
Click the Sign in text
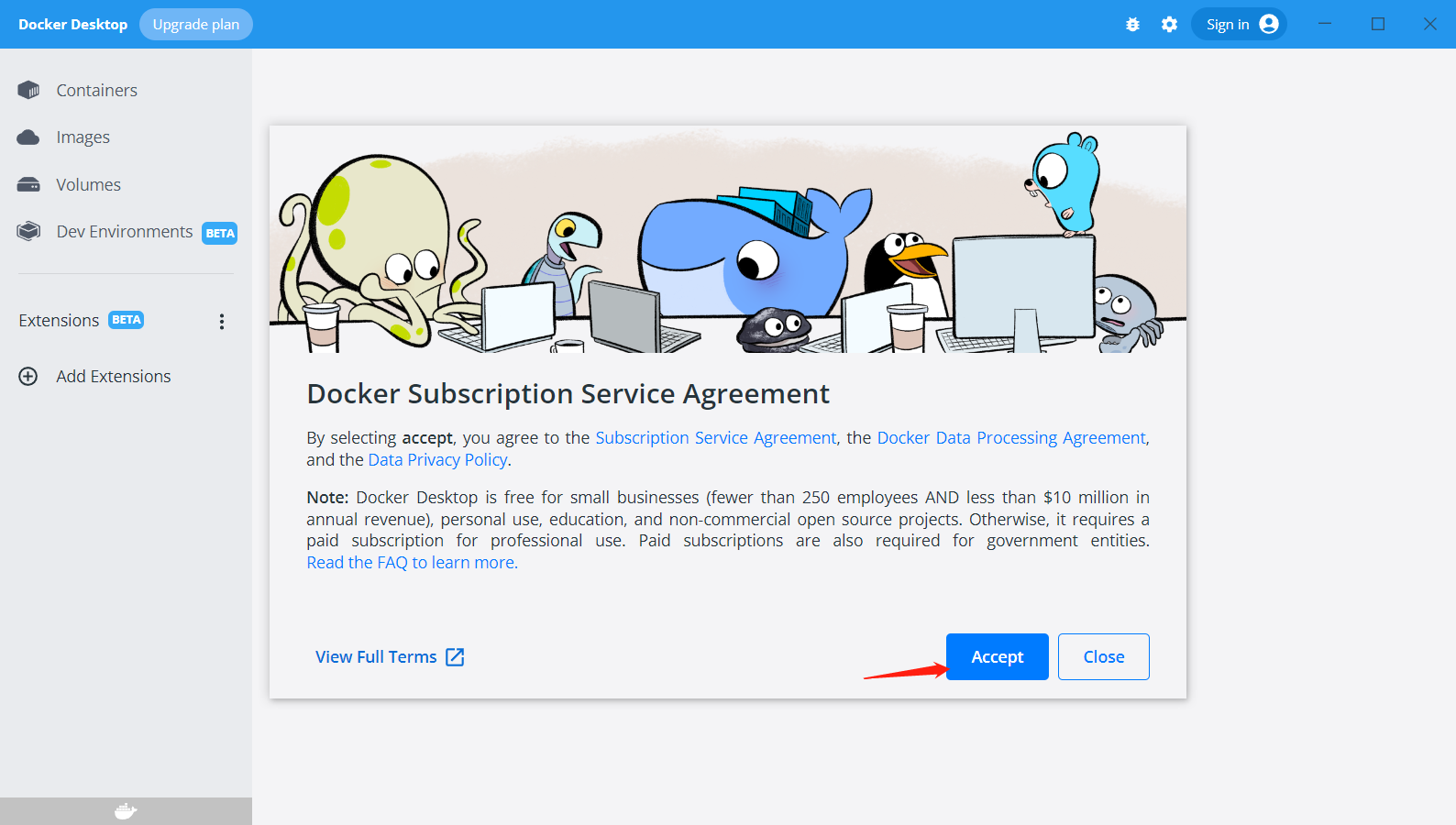point(1228,25)
